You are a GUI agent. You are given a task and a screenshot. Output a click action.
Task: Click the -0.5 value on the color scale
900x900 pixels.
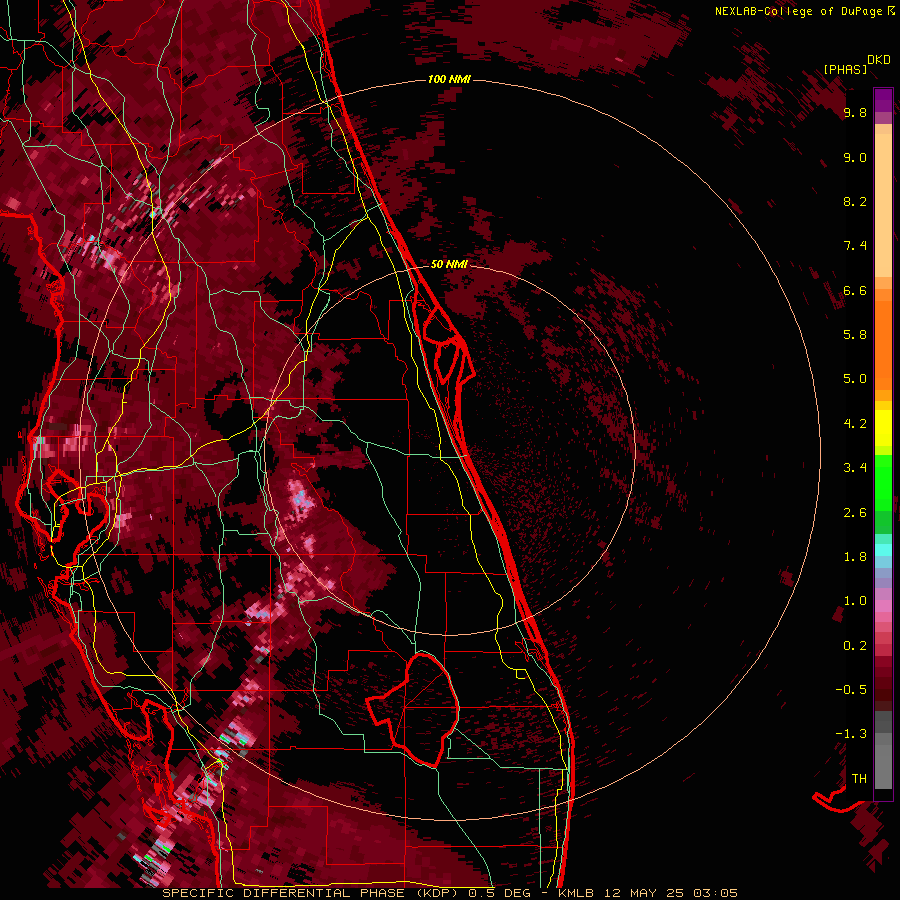[851, 690]
